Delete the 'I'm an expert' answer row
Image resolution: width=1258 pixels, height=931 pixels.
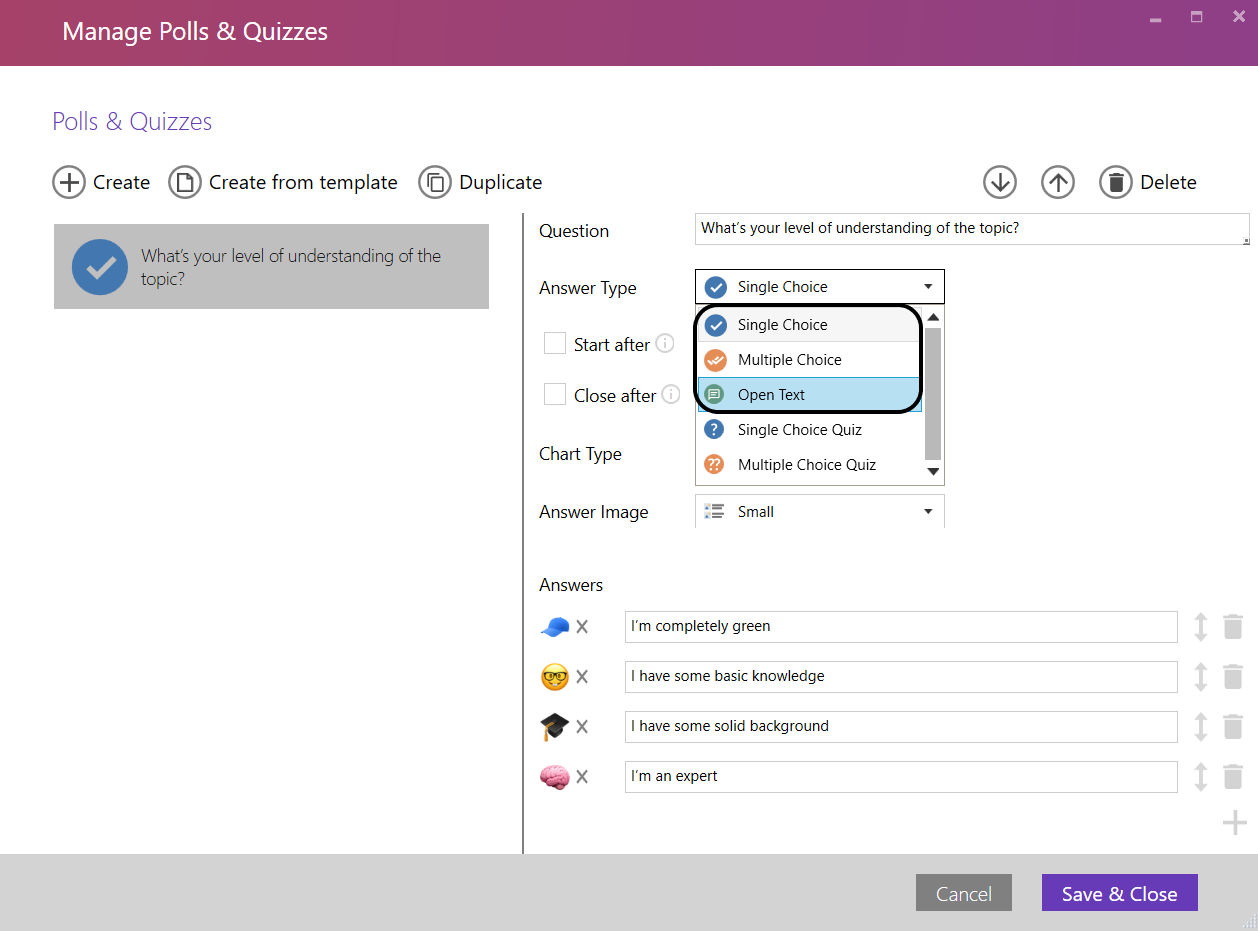(1232, 776)
